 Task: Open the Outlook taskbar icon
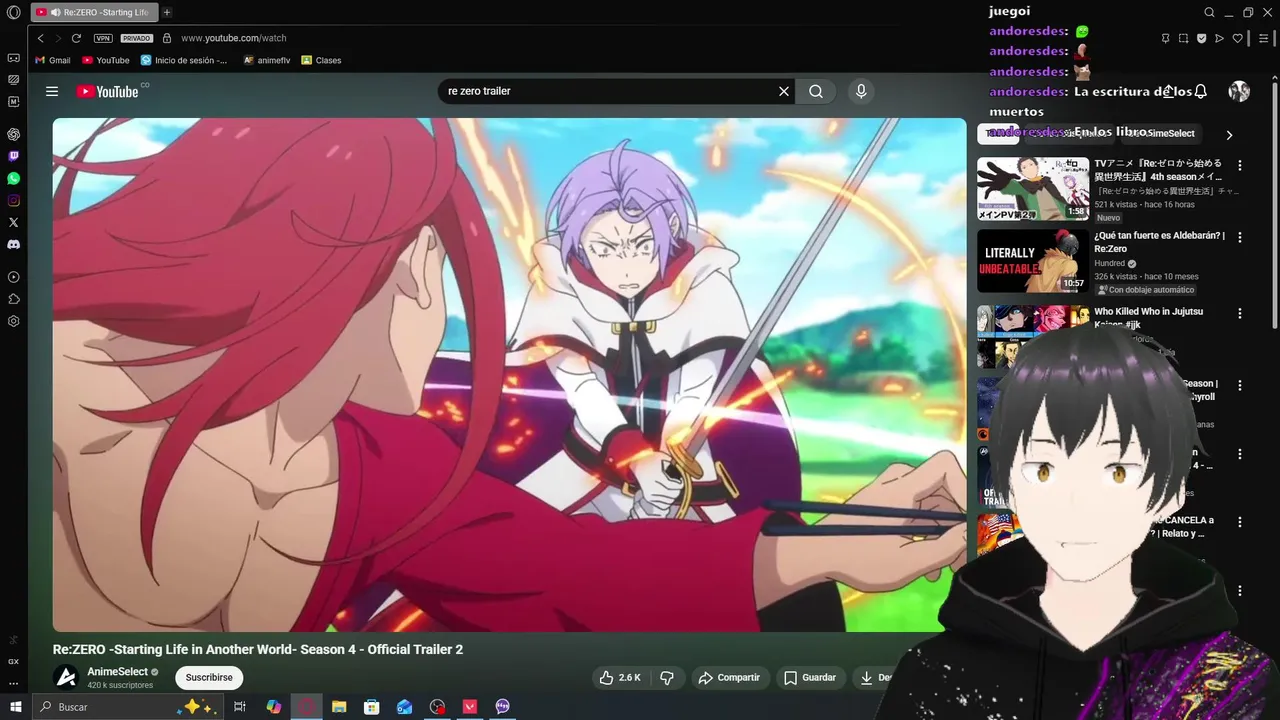click(x=404, y=707)
